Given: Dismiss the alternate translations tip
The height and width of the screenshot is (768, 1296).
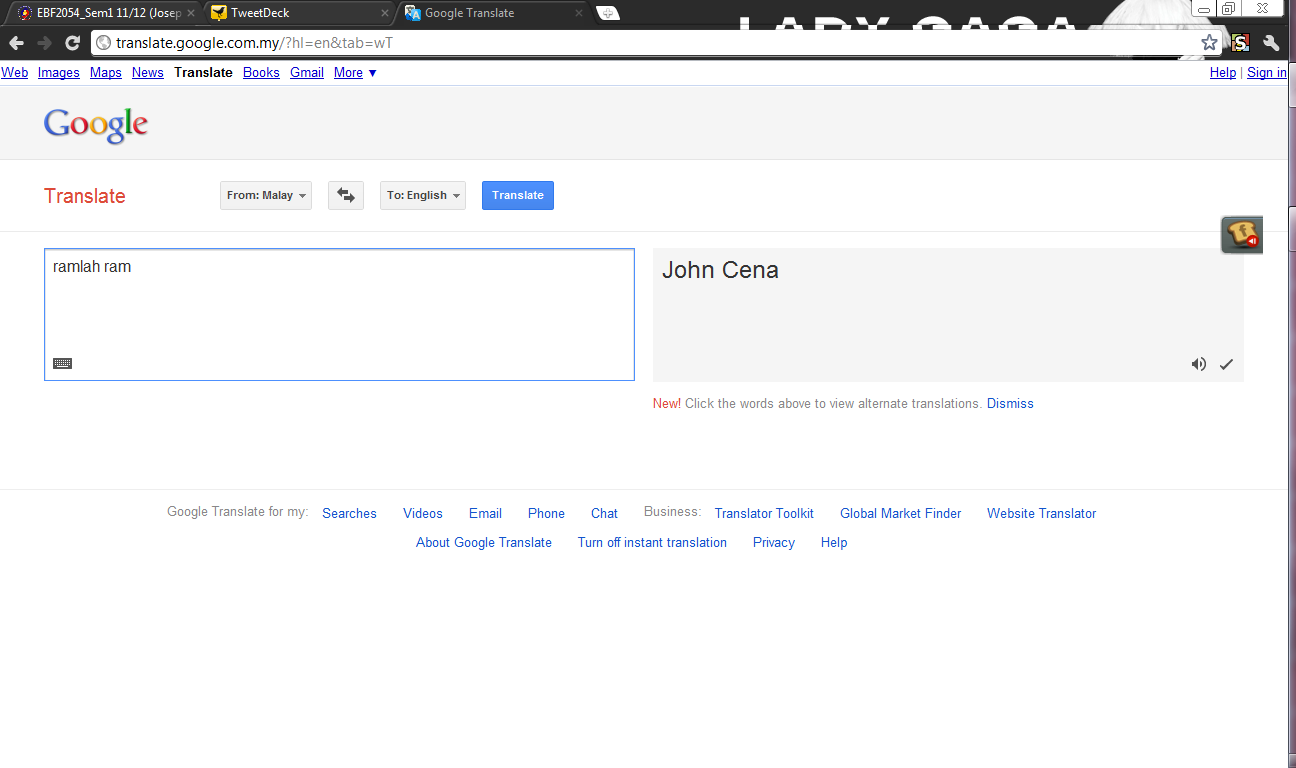Looking at the screenshot, I should [x=1010, y=403].
